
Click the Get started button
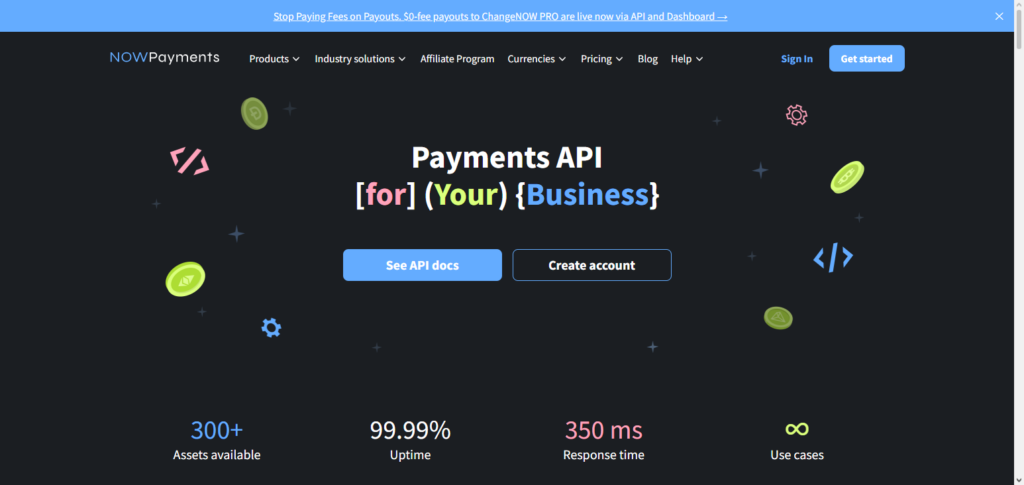(867, 59)
